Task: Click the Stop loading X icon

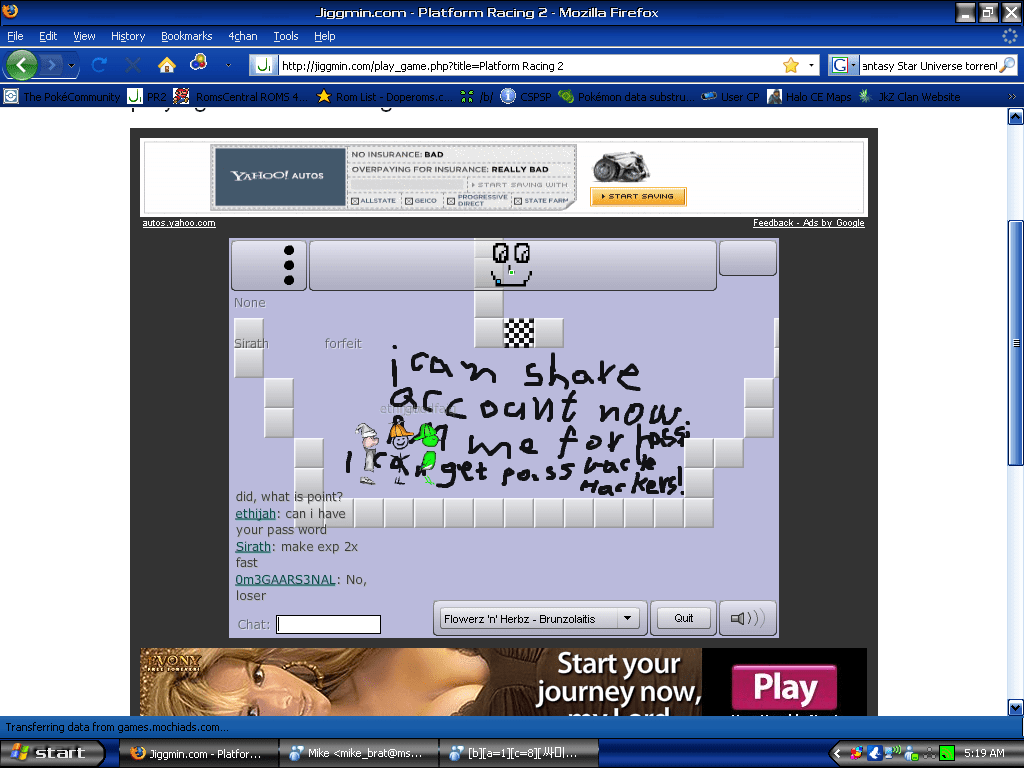Action: coord(133,65)
